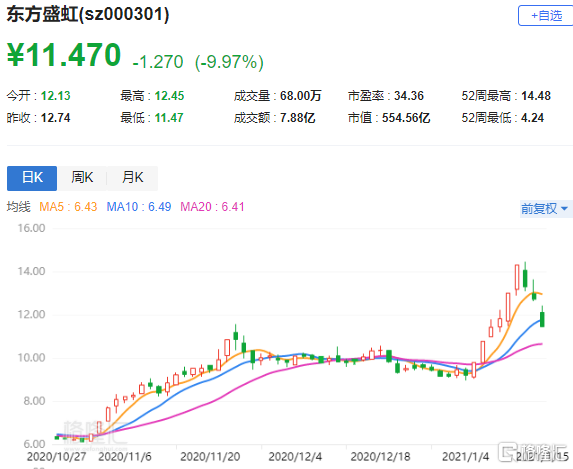Click the 2020/12/4 date axis label
Viewport: 573px width, 469px height.
pos(295,457)
